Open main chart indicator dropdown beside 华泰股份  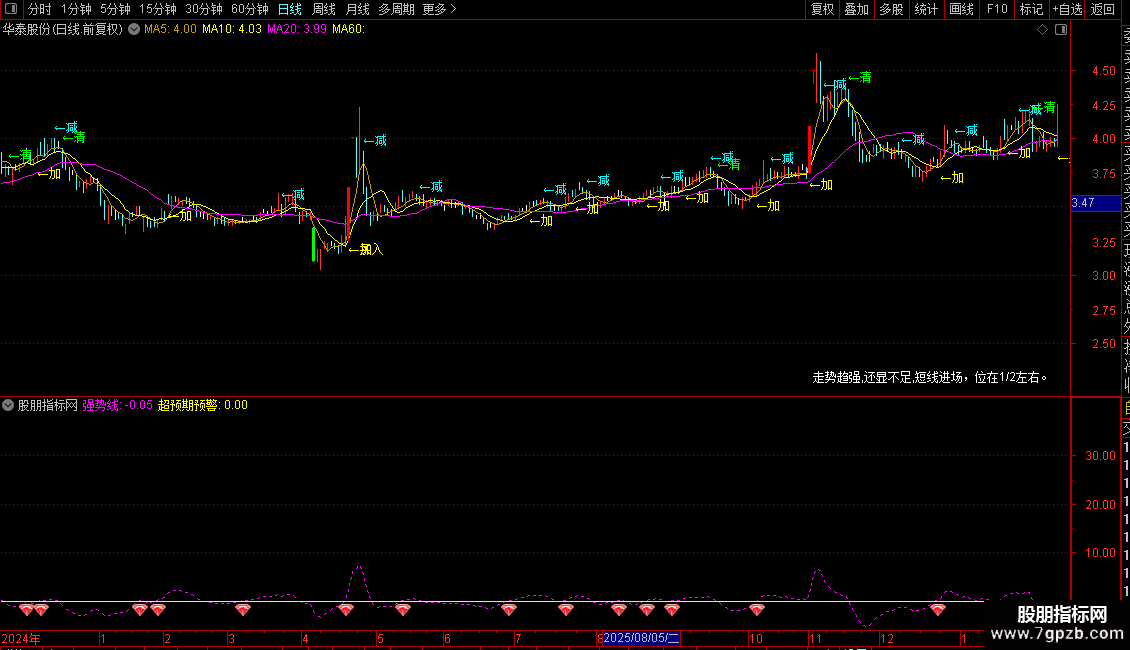click(x=134, y=30)
